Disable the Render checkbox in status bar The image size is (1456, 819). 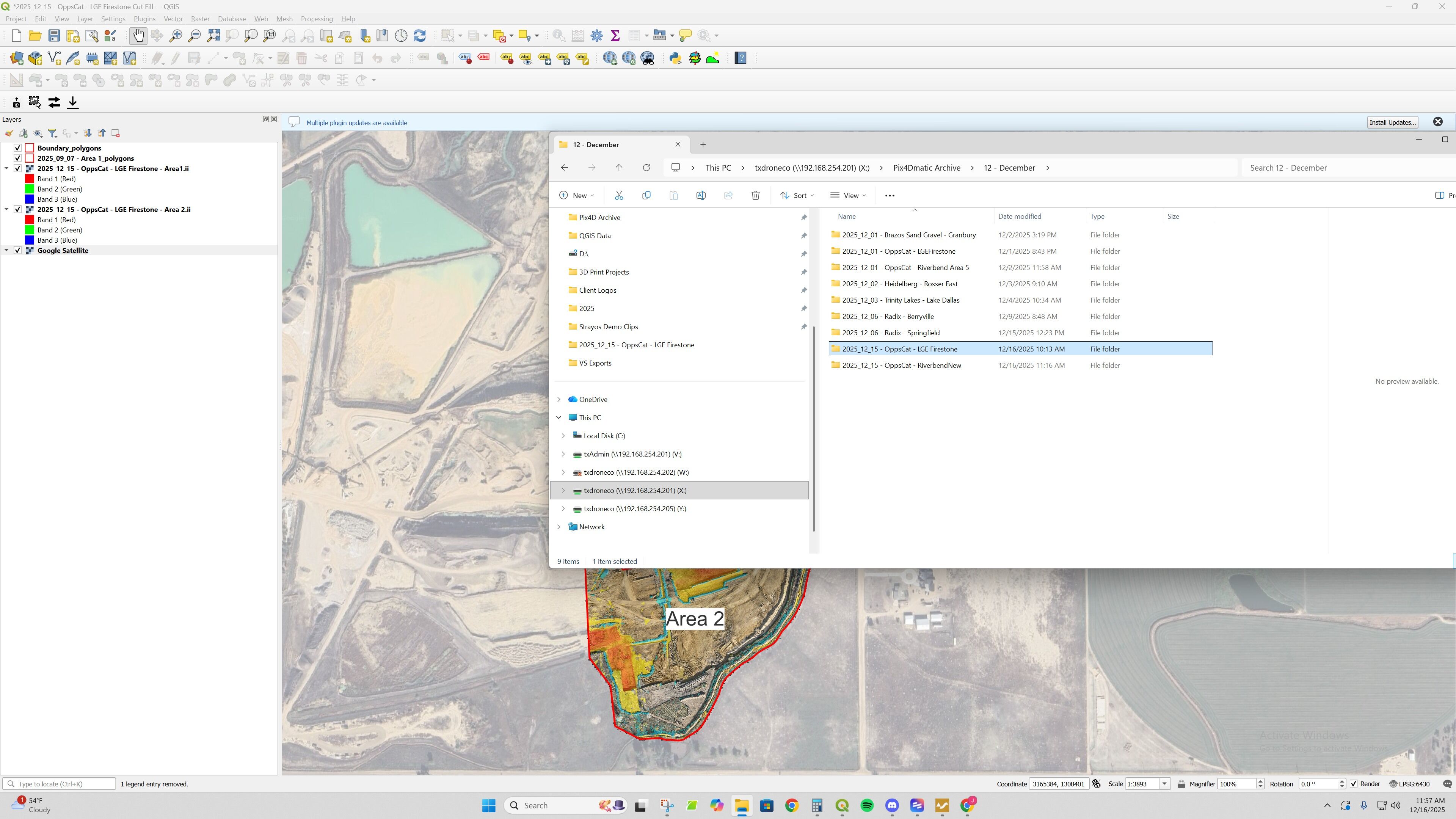(1354, 784)
